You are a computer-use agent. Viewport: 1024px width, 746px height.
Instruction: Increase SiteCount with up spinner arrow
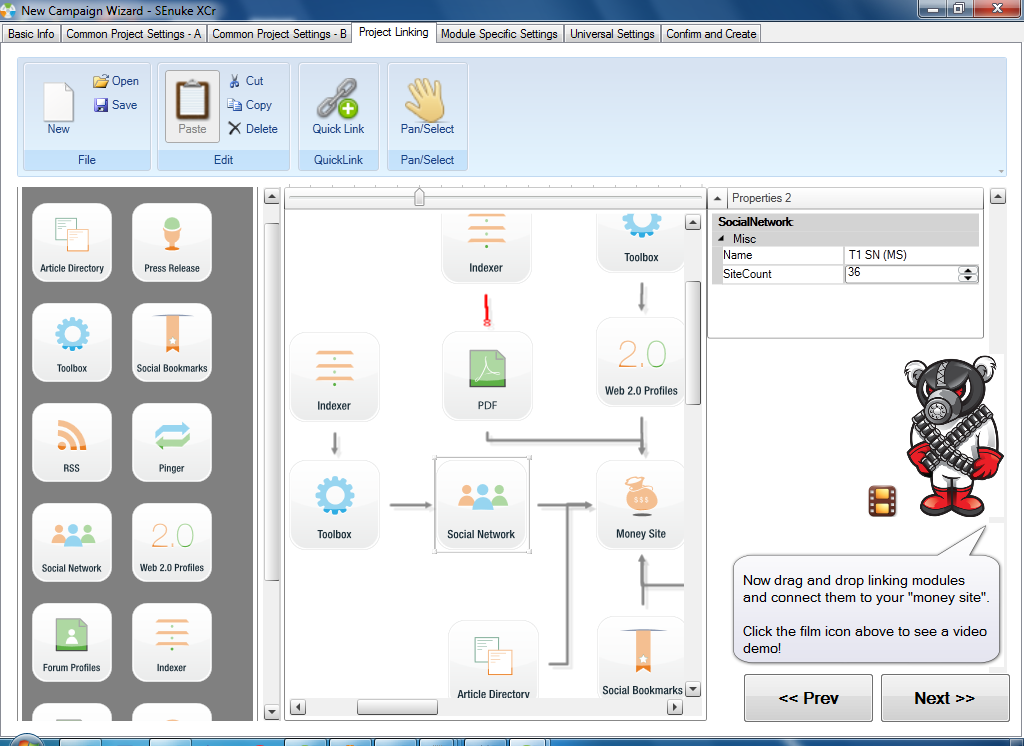[968, 270]
